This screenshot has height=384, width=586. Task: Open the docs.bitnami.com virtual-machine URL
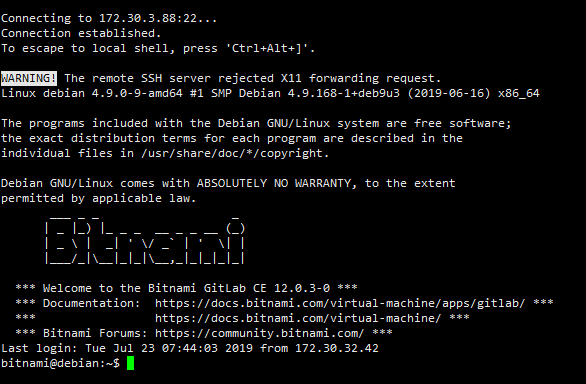298,318
